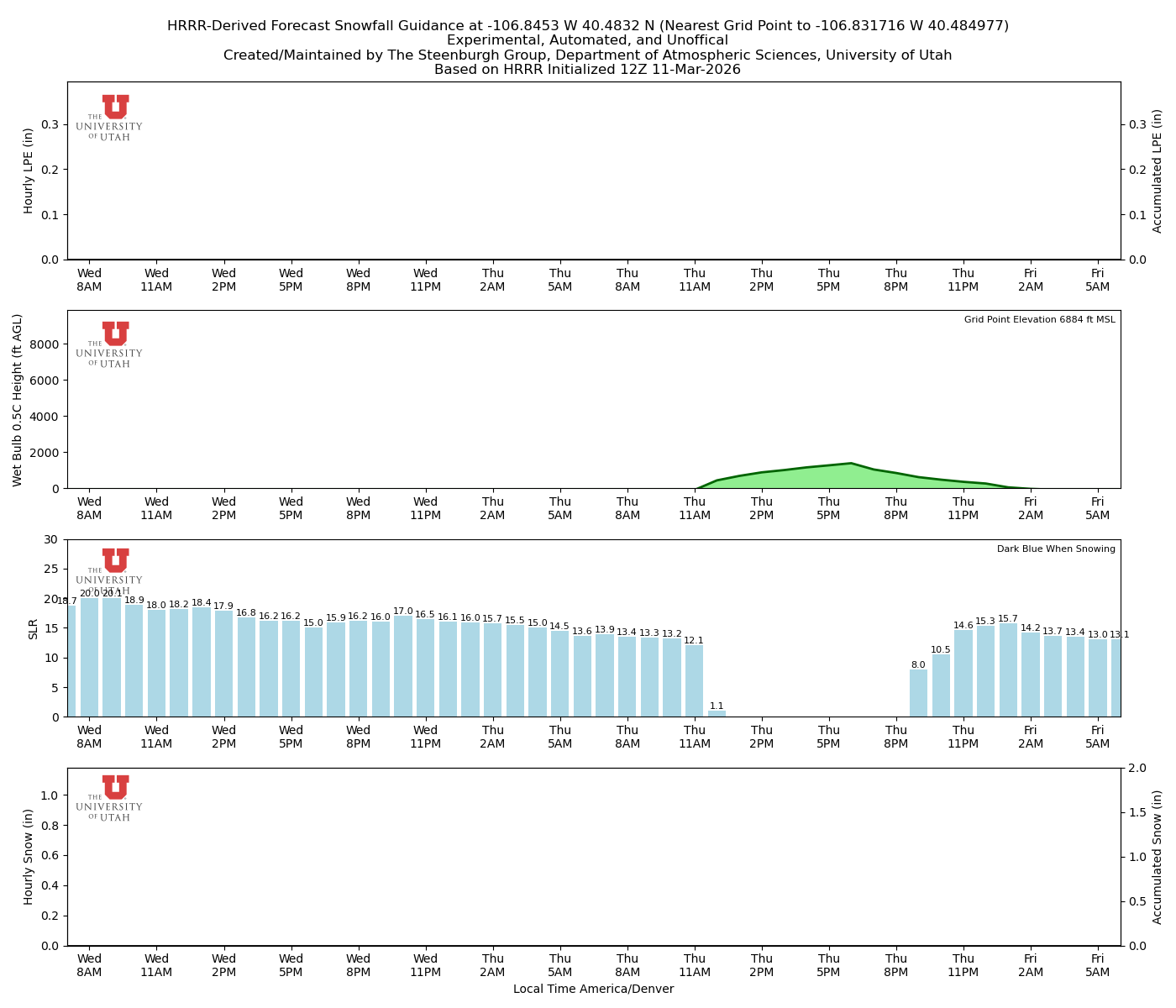Viewport: 1176px width, 1008px height.
Task: Click the Local Time America/Denver axis label
Action: tap(594, 989)
